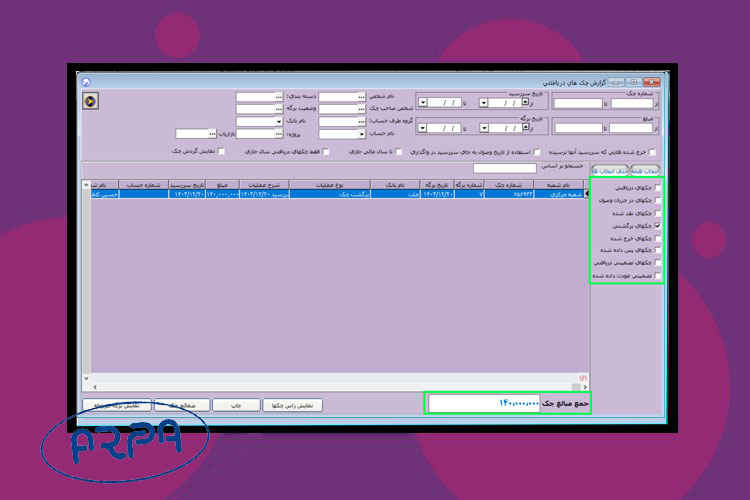Open lookup dots beside بازاریاب field
This screenshot has width=750, height=500.
click(209, 133)
